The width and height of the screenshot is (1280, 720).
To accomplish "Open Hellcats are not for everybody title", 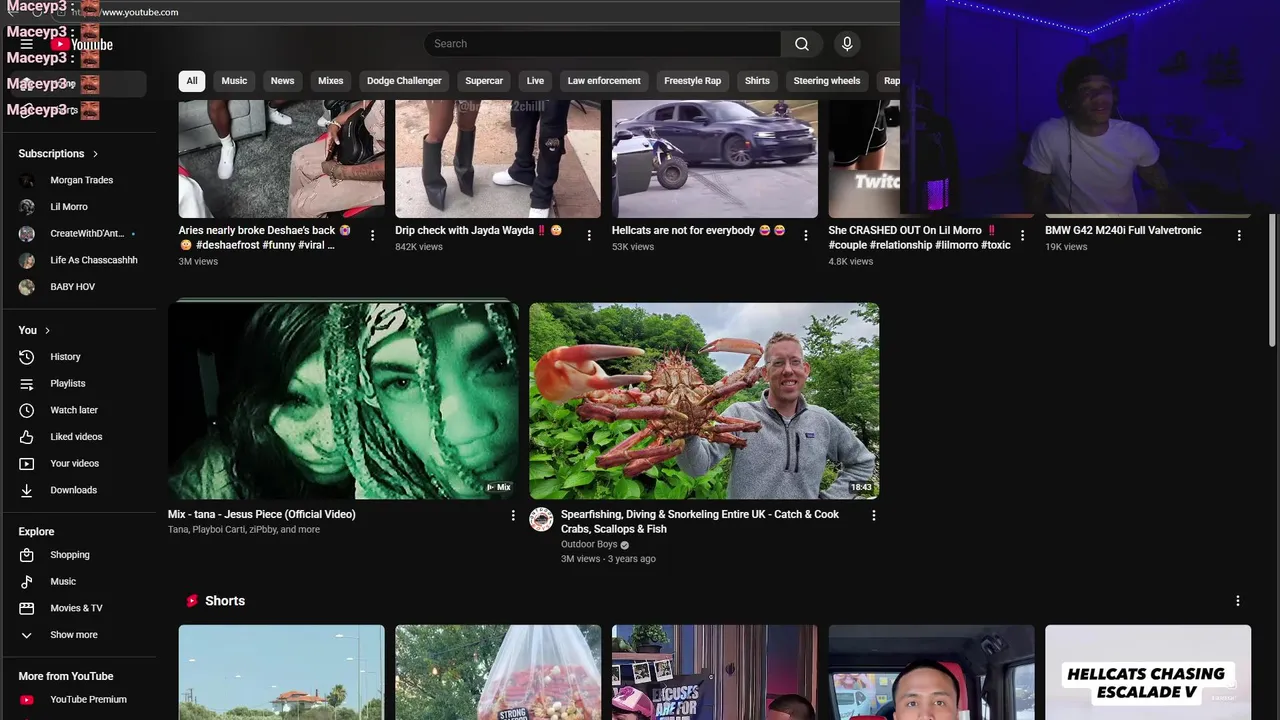I will pos(698,230).
